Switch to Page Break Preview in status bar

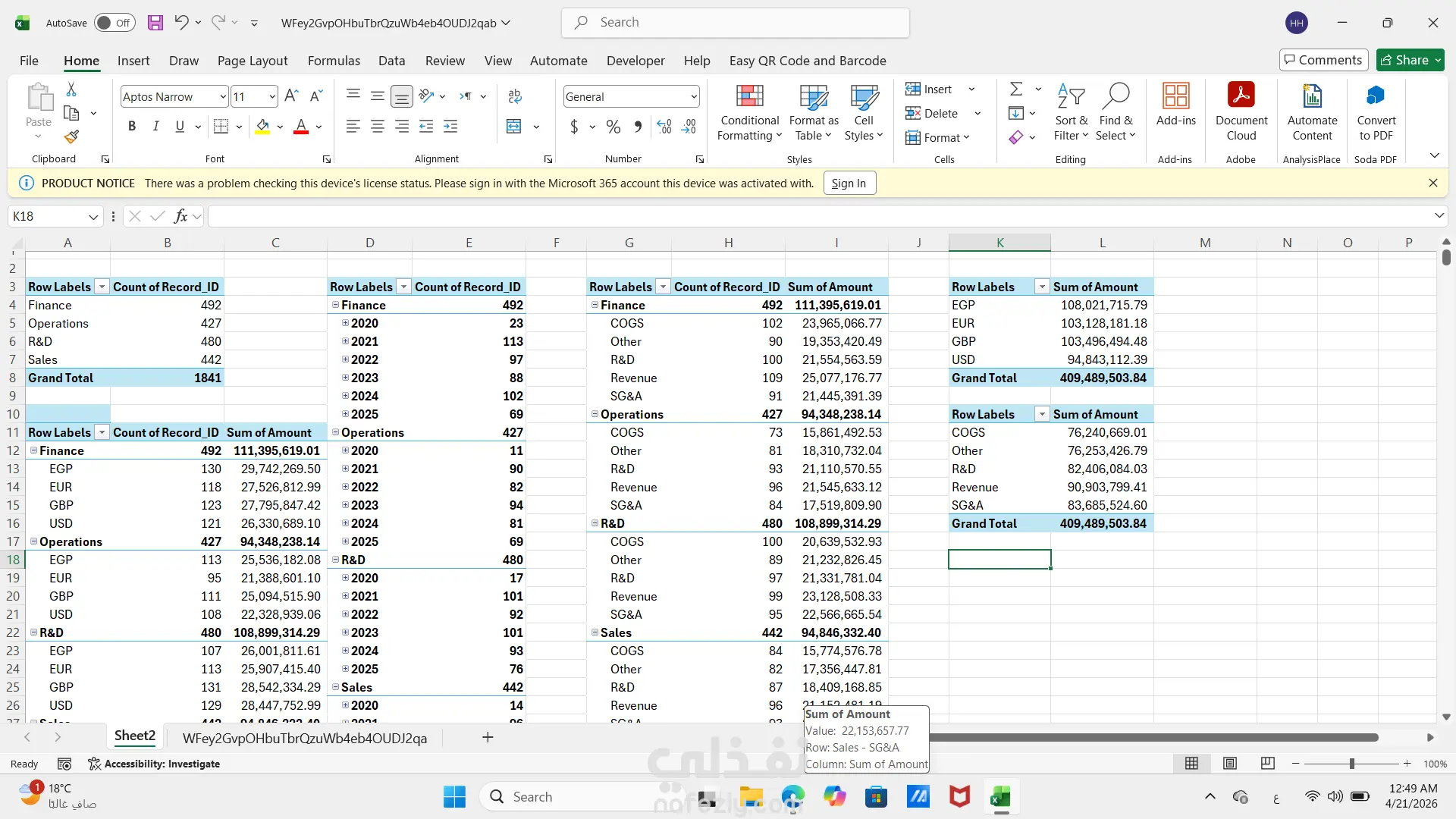[1267, 764]
